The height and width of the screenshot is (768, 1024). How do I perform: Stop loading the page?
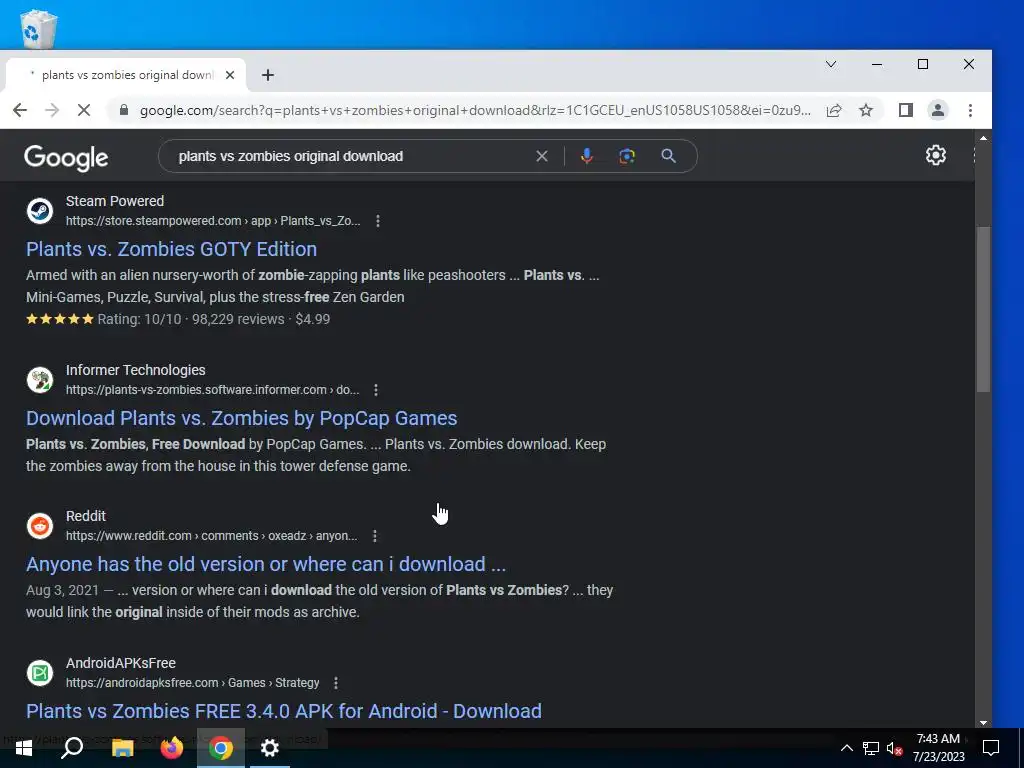(84, 110)
